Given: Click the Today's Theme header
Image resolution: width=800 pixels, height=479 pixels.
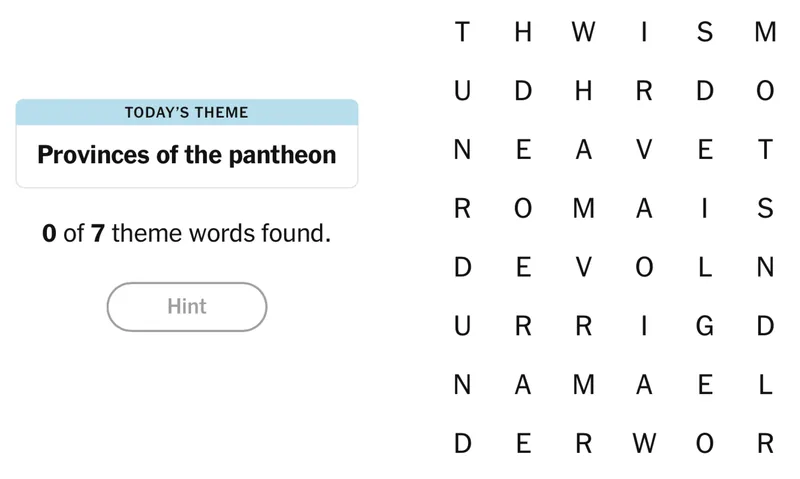Looking at the screenshot, I should coord(187,112).
